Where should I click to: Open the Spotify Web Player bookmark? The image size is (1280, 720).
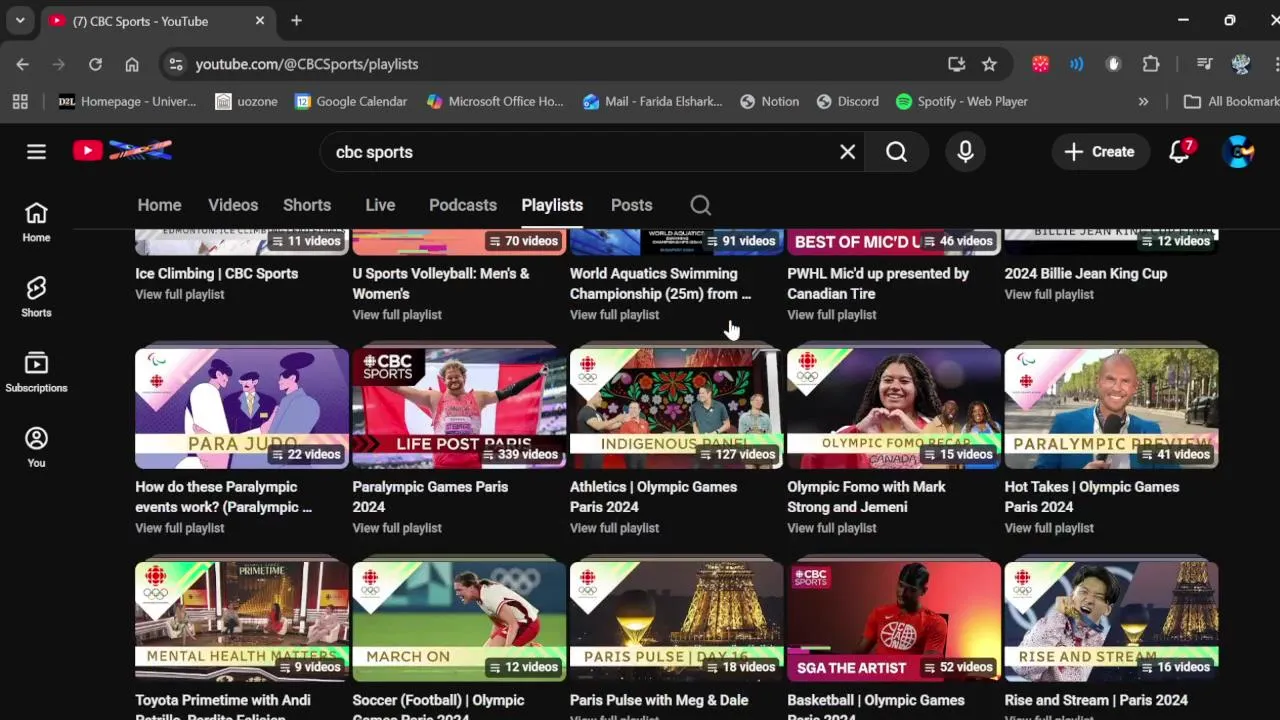pyautogui.click(x=962, y=101)
